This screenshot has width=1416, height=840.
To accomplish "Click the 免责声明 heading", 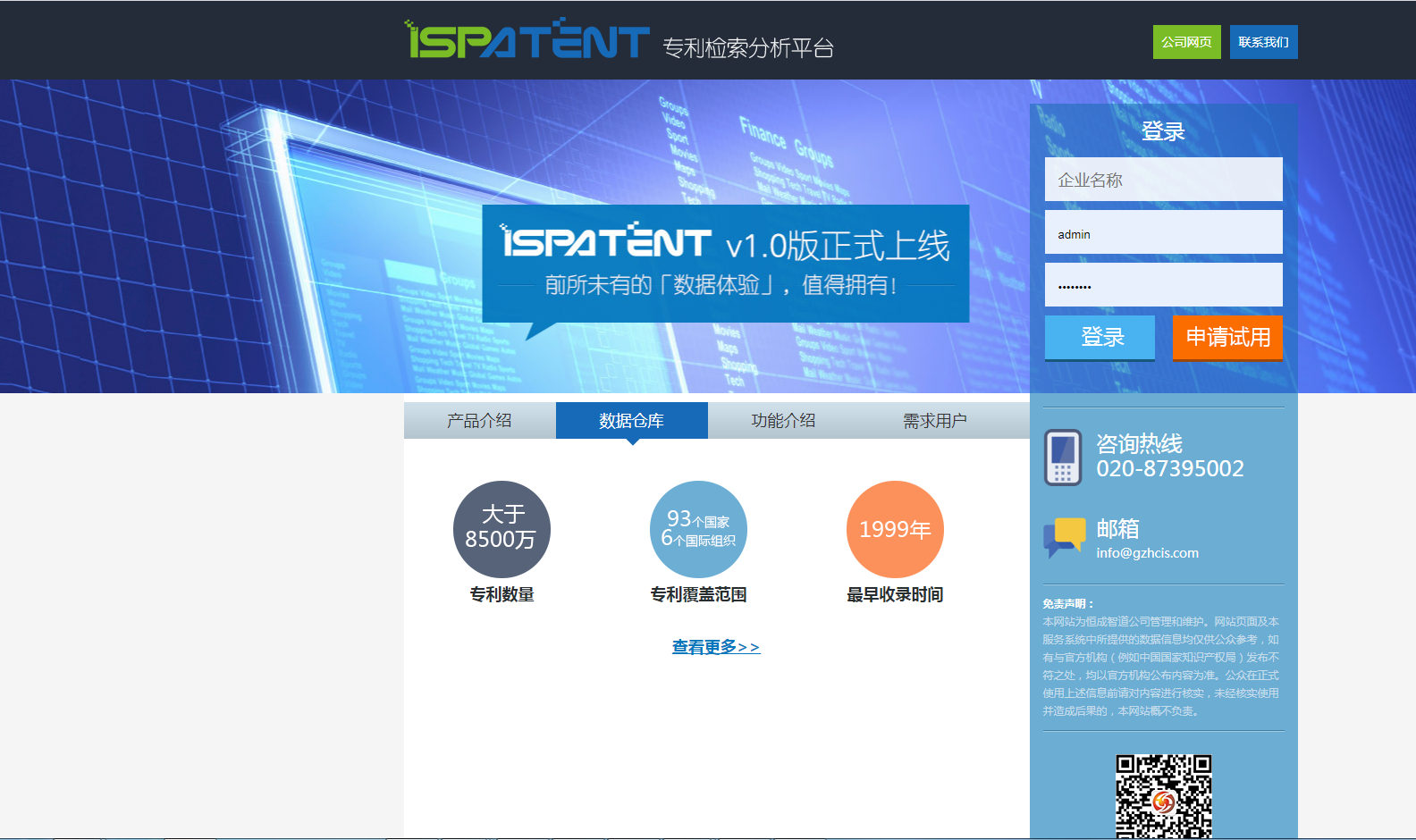I will pyautogui.click(x=1067, y=604).
